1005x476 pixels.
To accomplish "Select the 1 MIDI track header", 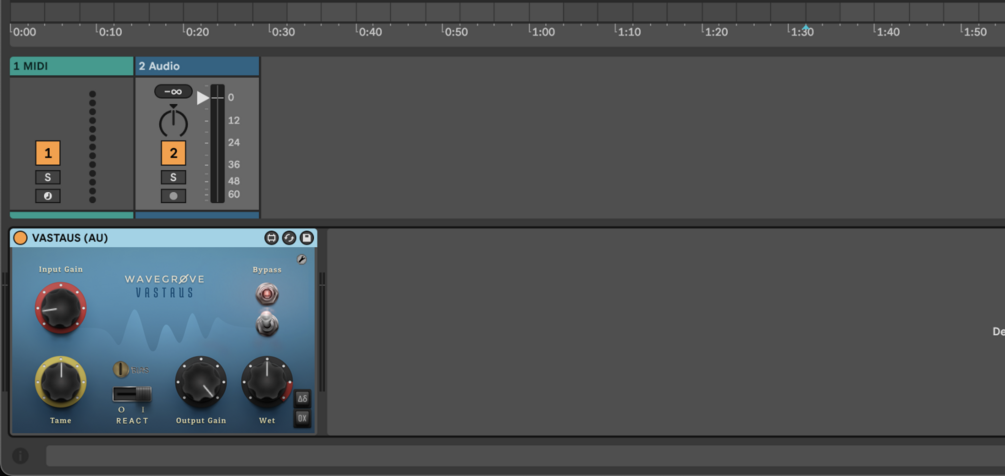I will click(72, 66).
